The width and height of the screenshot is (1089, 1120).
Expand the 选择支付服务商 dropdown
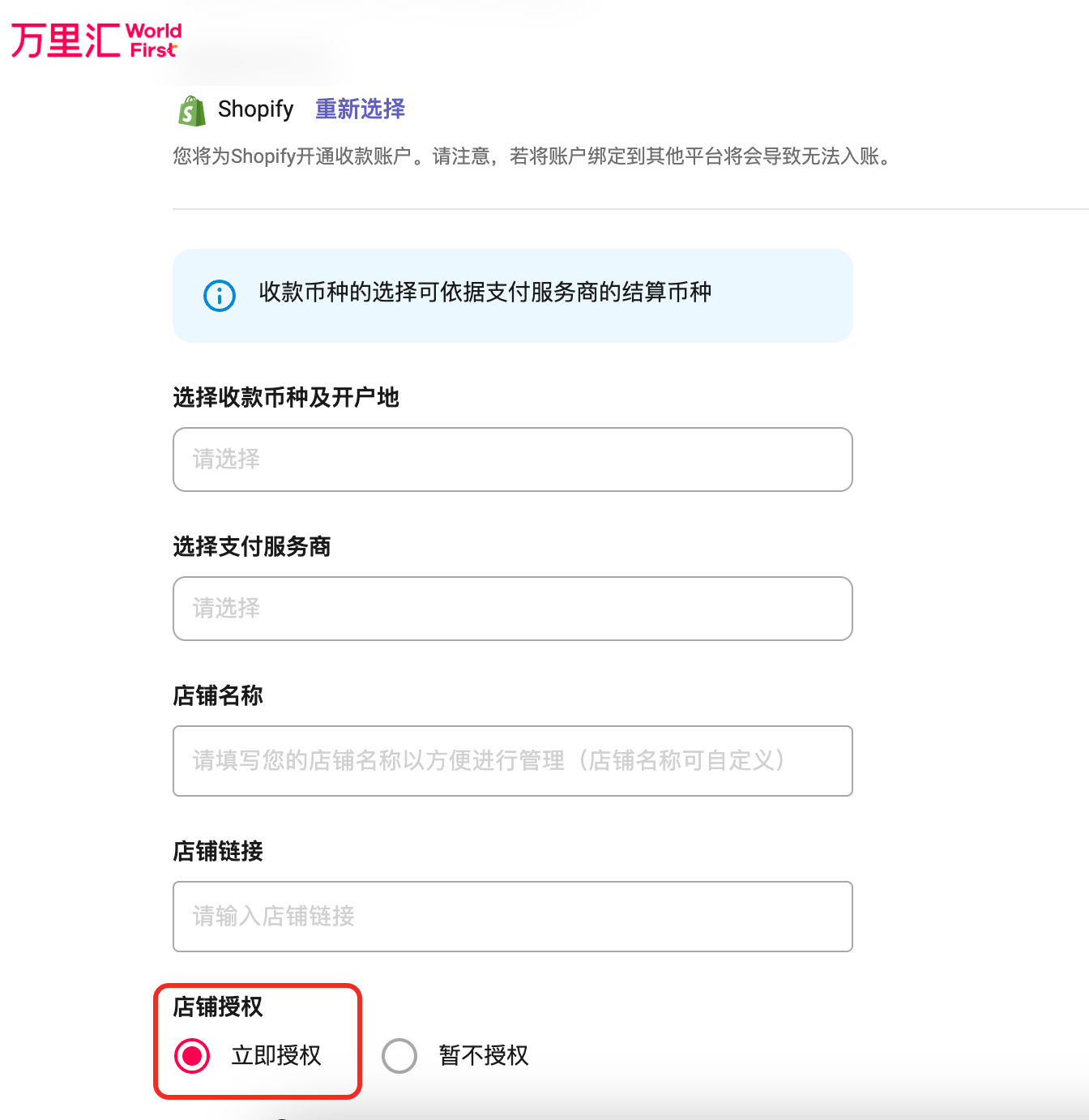tap(512, 609)
